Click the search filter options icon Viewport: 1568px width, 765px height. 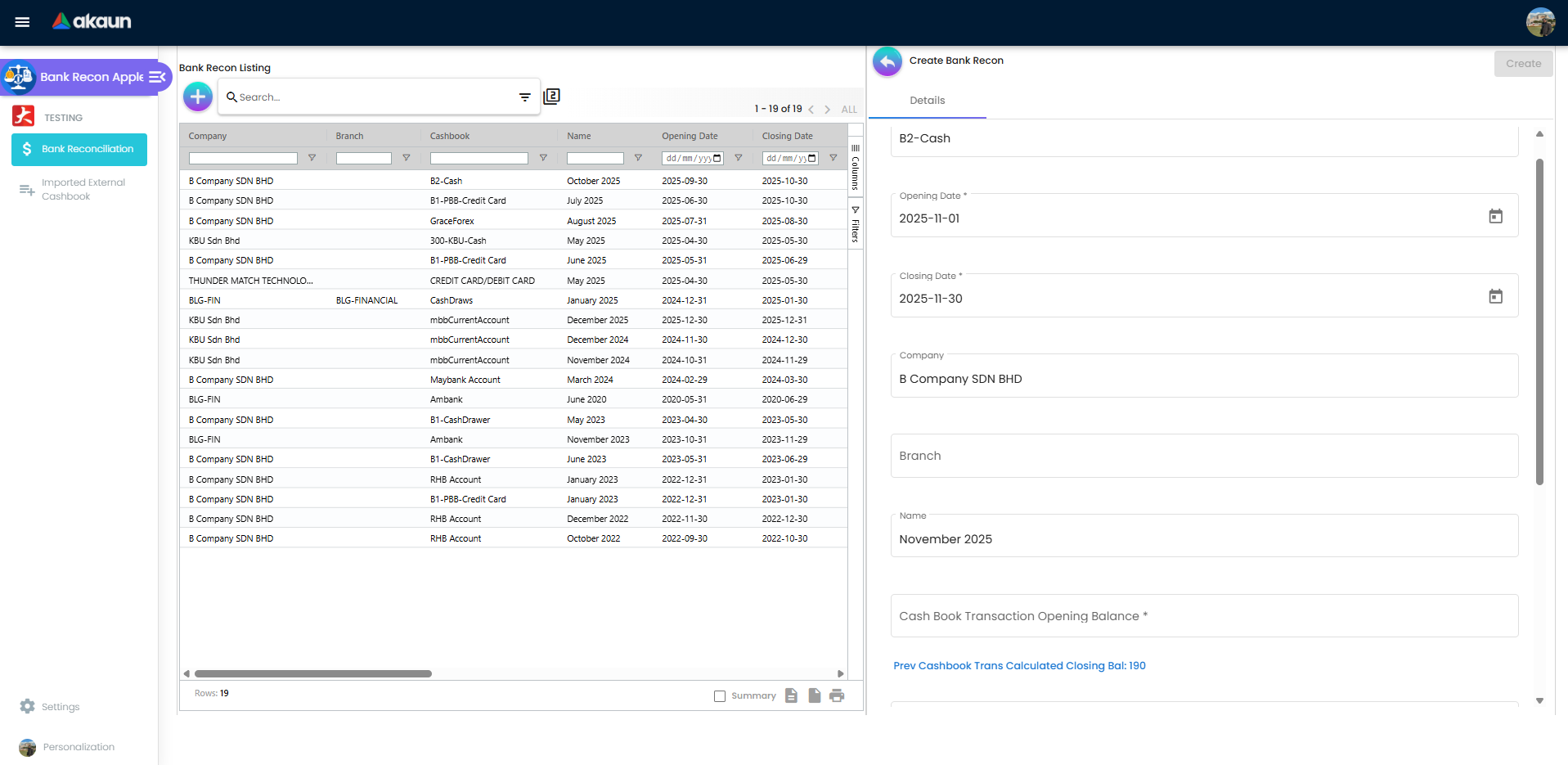pos(524,97)
